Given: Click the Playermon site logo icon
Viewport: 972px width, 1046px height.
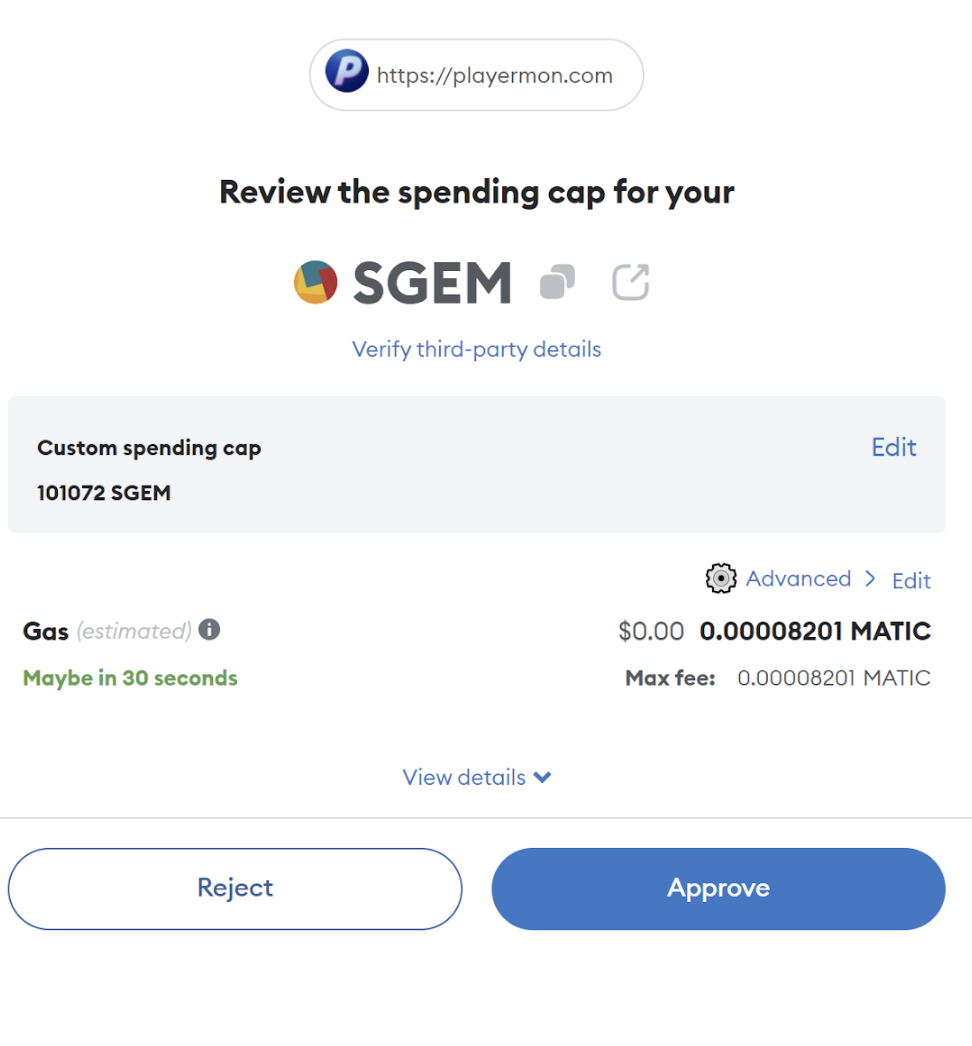Looking at the screenshot, I should (347, 73).
